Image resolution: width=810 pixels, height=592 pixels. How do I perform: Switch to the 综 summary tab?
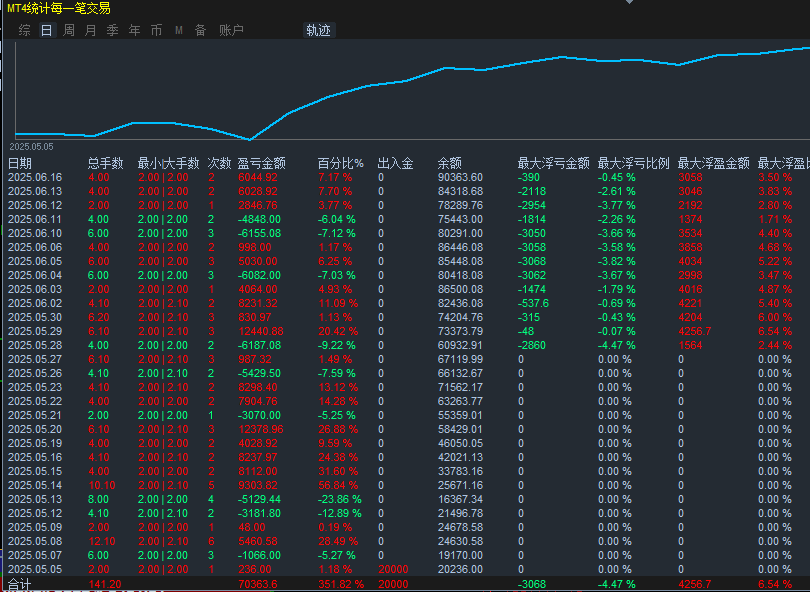coord(24,30)
